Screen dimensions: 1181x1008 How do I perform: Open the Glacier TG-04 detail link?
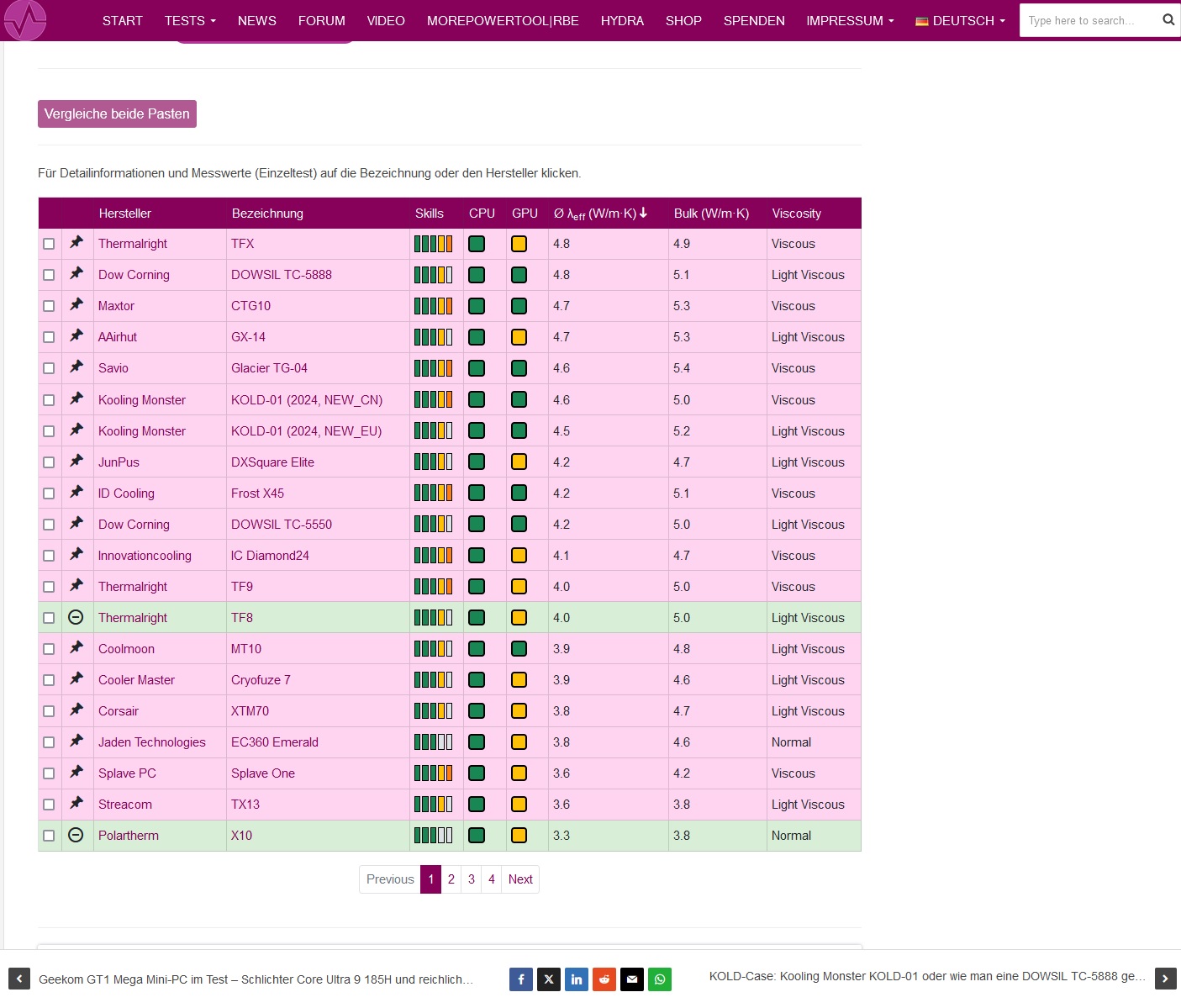point(269,368)
